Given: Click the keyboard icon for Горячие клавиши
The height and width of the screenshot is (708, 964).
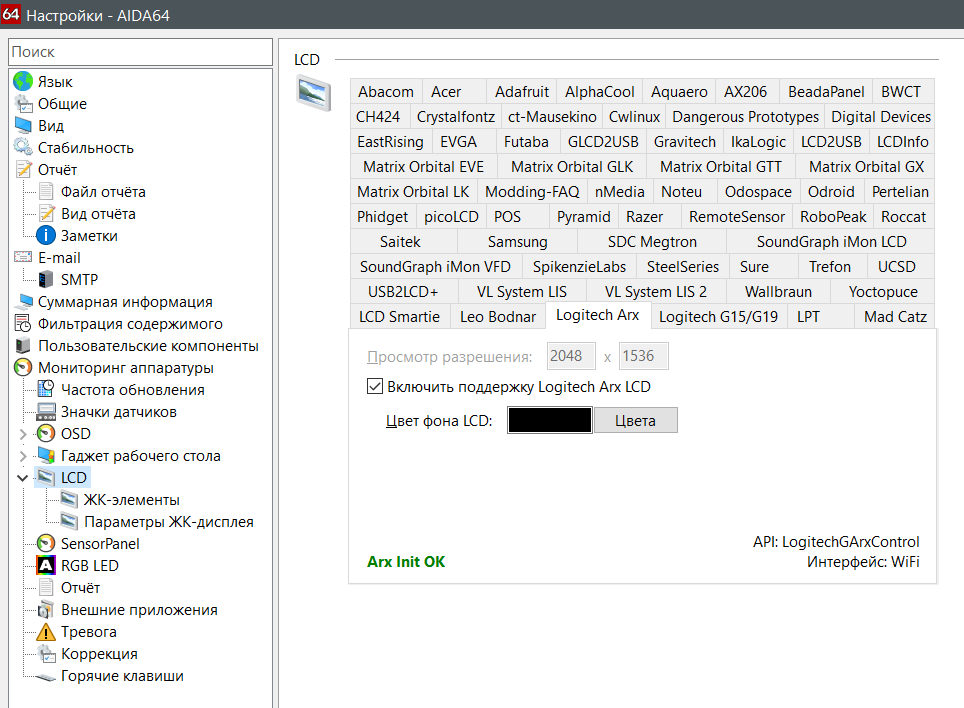Looking at the screenshot, I should point(46,677).
